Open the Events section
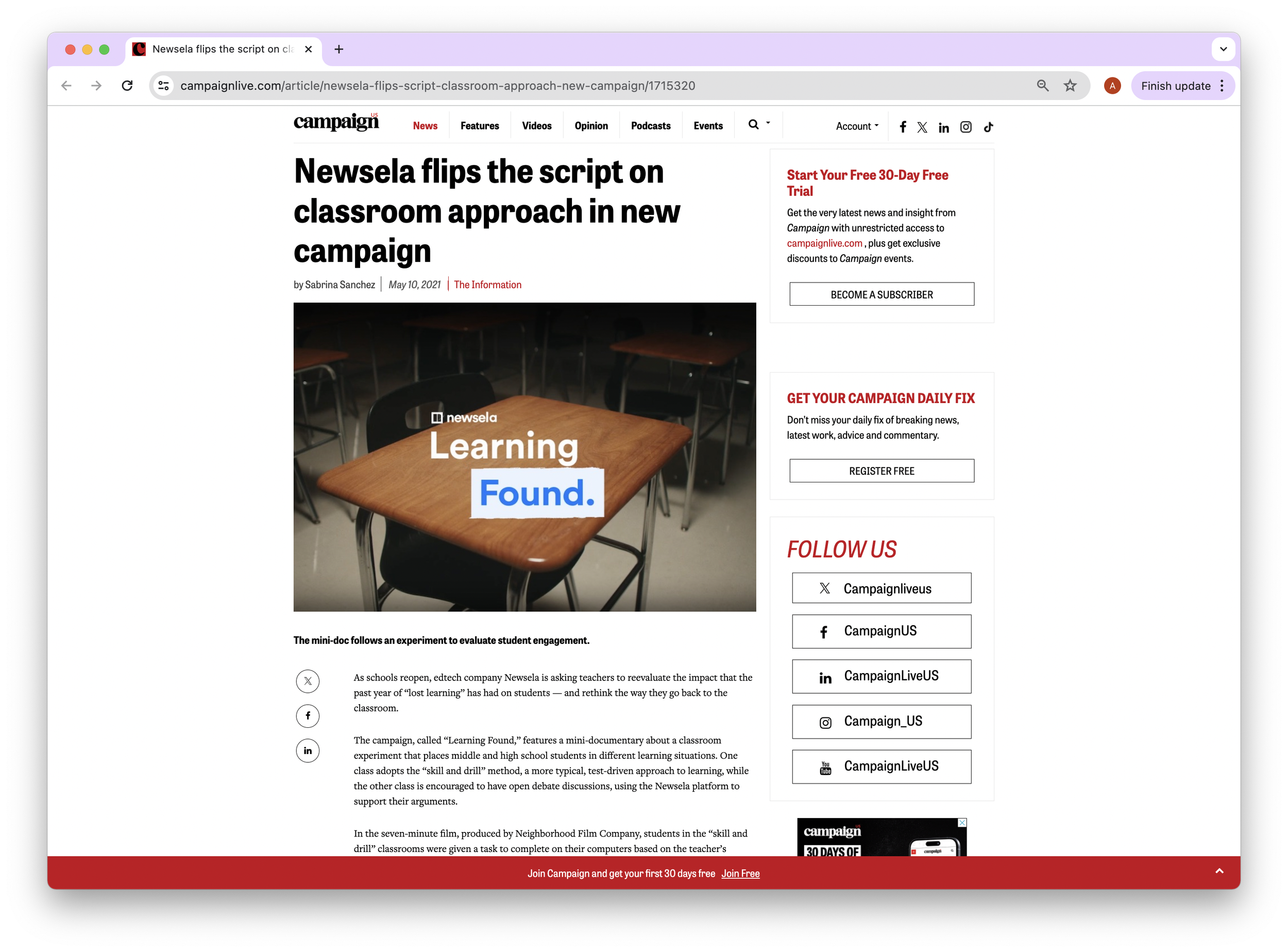This screenshot has width=1288, height=952. [707, 126]
